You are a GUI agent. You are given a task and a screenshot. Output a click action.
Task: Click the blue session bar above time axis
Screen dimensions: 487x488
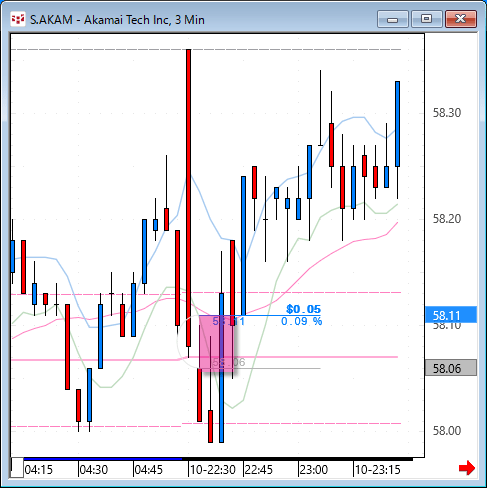103,459
